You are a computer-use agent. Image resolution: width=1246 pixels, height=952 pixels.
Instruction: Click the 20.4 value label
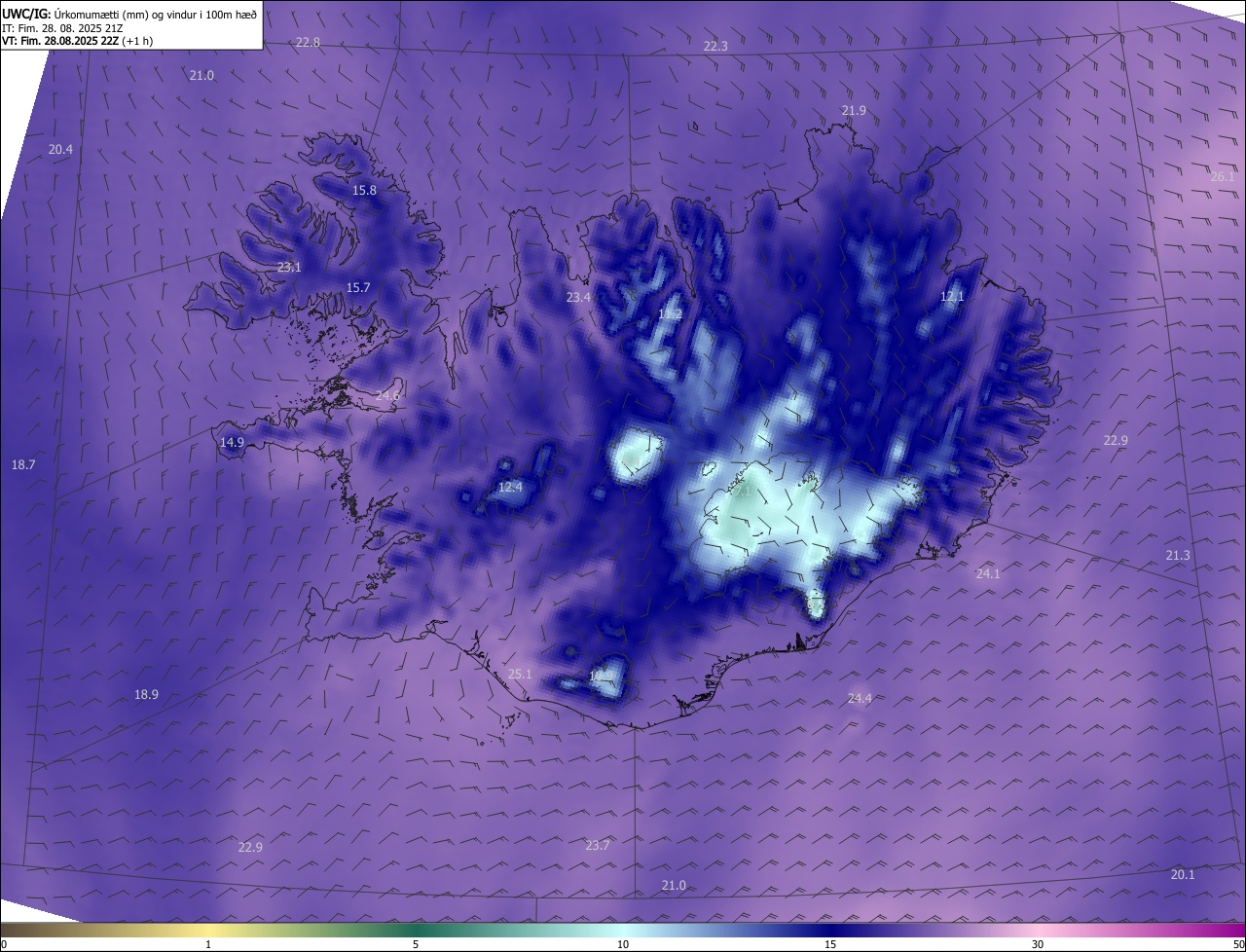coord(60,149)
